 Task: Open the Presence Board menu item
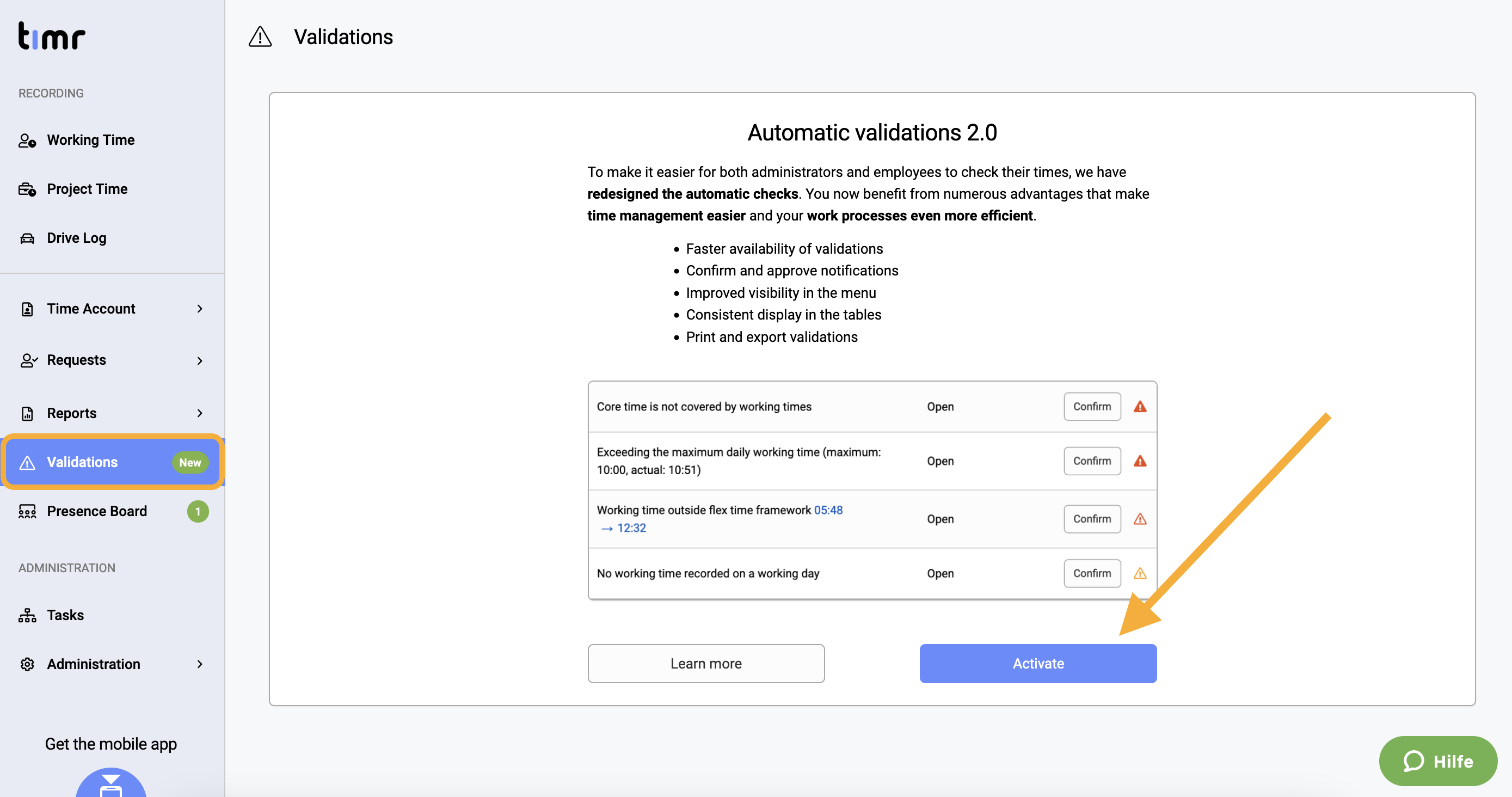click(x=112, y=512)
